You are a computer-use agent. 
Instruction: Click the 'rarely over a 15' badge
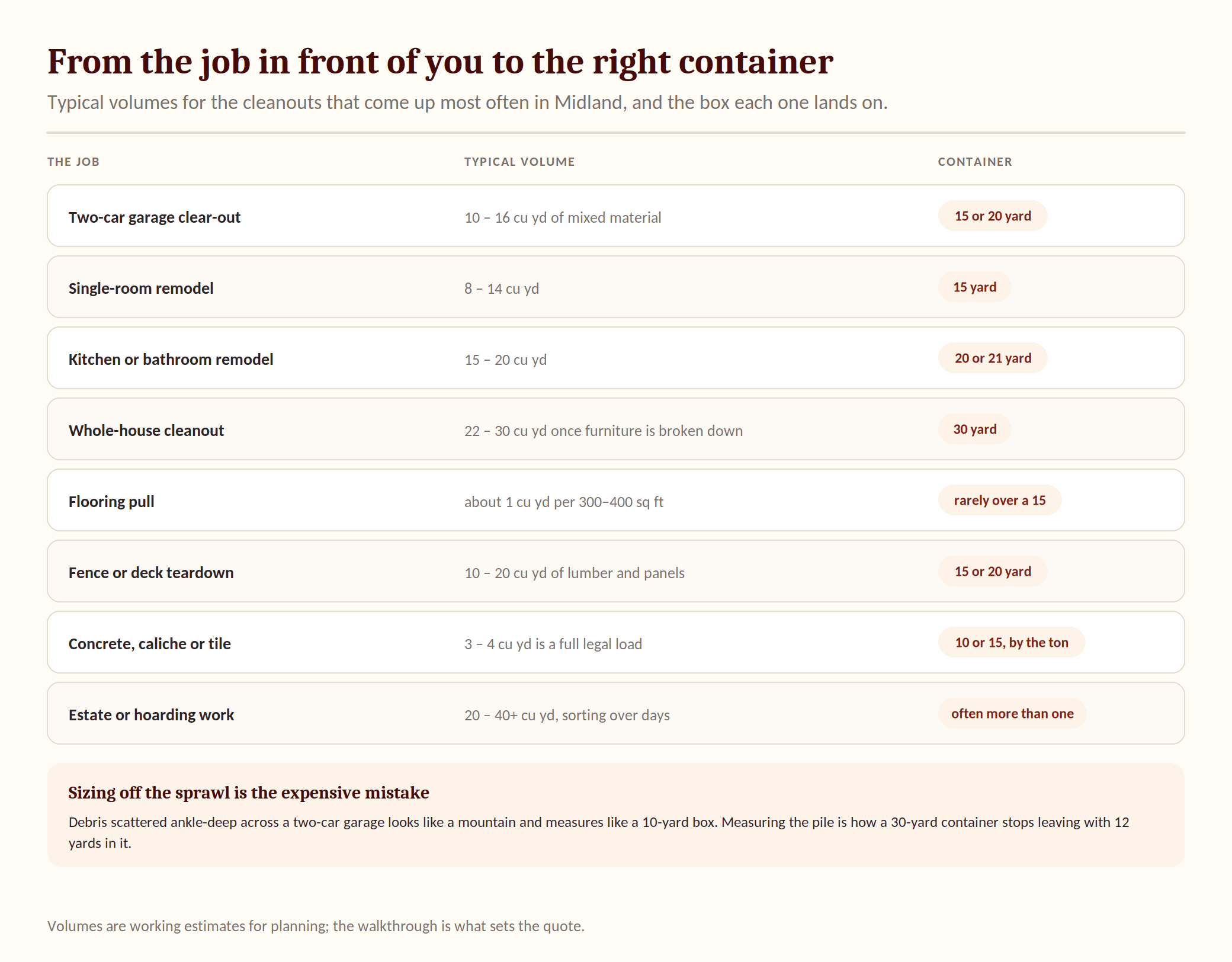coord(1000,500)
